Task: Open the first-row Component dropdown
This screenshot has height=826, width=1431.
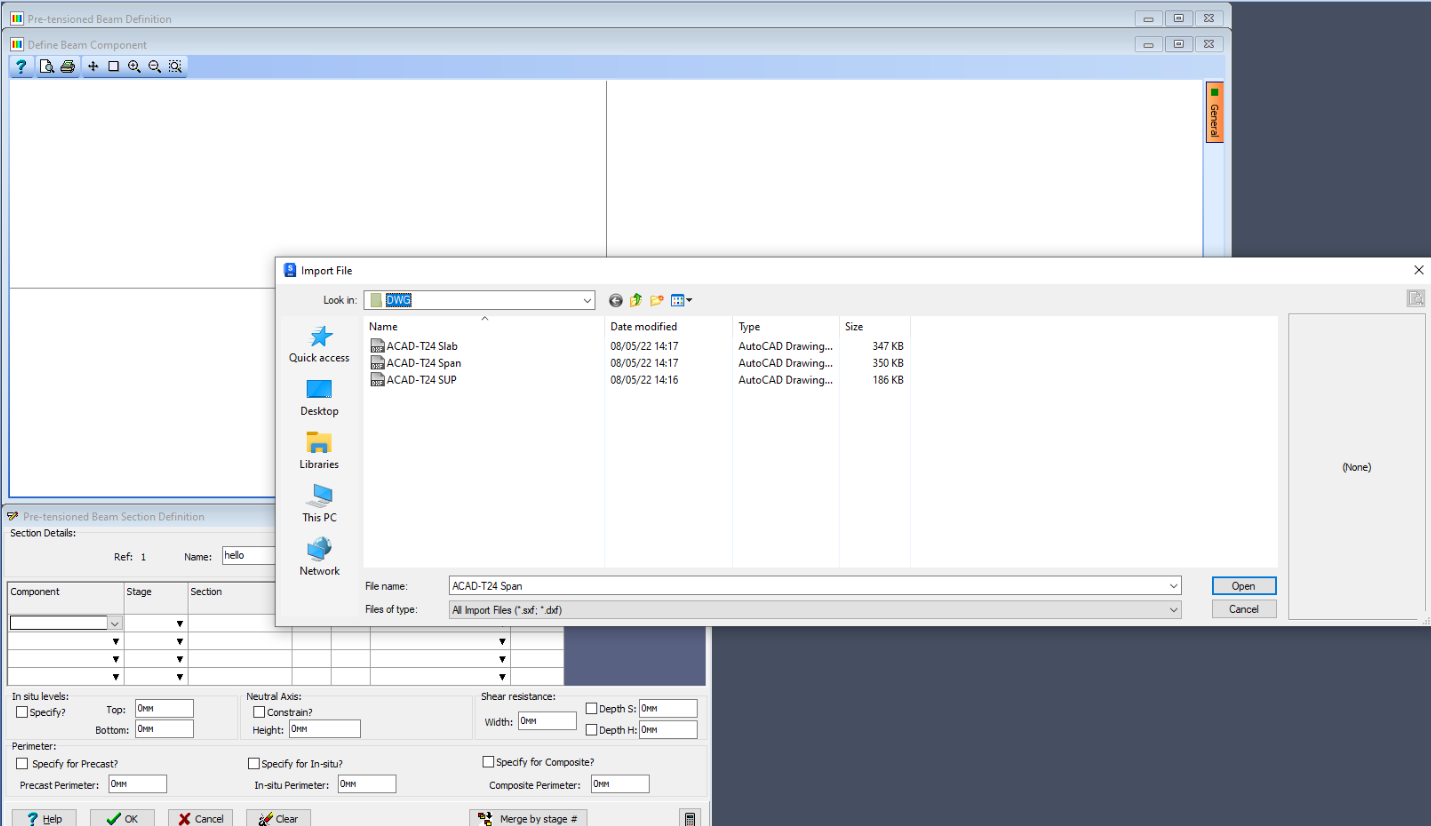Action: [115, 623]
